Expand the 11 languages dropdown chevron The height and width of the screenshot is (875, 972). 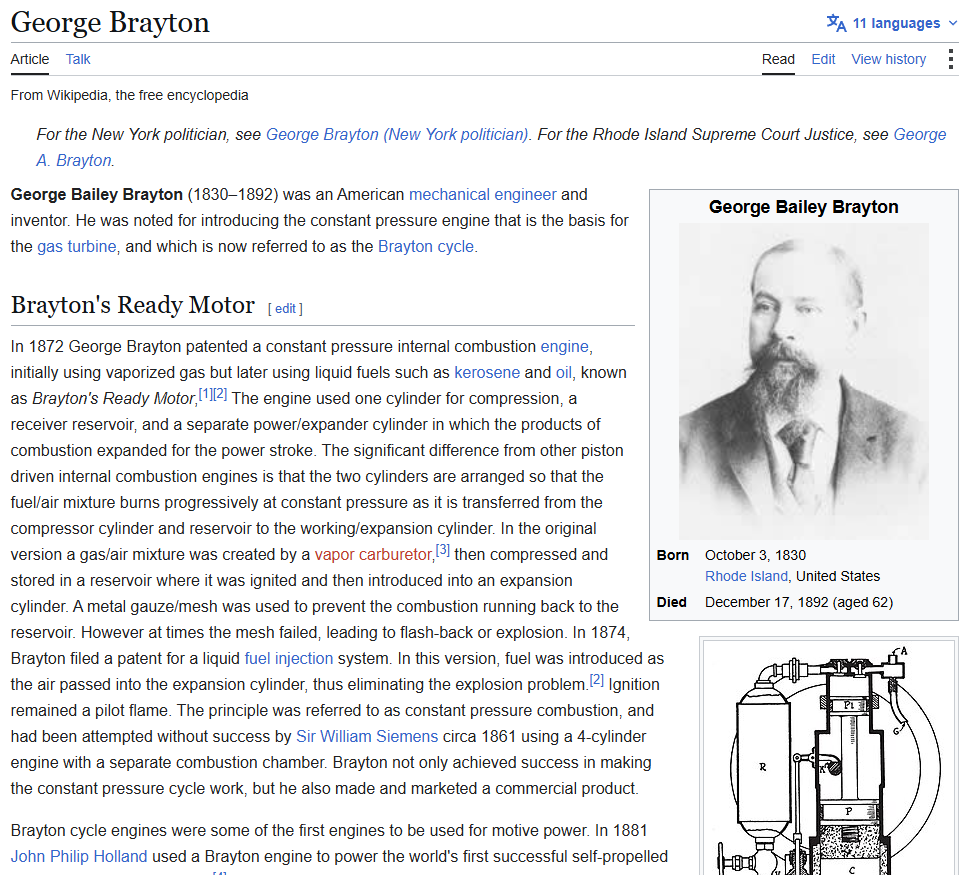tap(953, 24)
